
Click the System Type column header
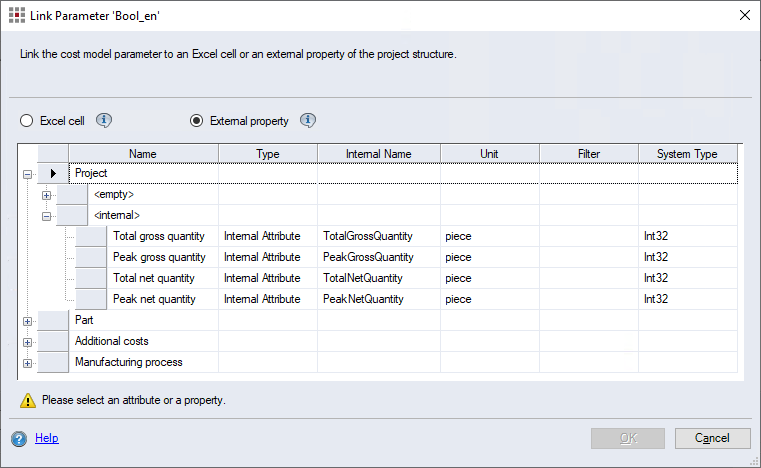686,154
